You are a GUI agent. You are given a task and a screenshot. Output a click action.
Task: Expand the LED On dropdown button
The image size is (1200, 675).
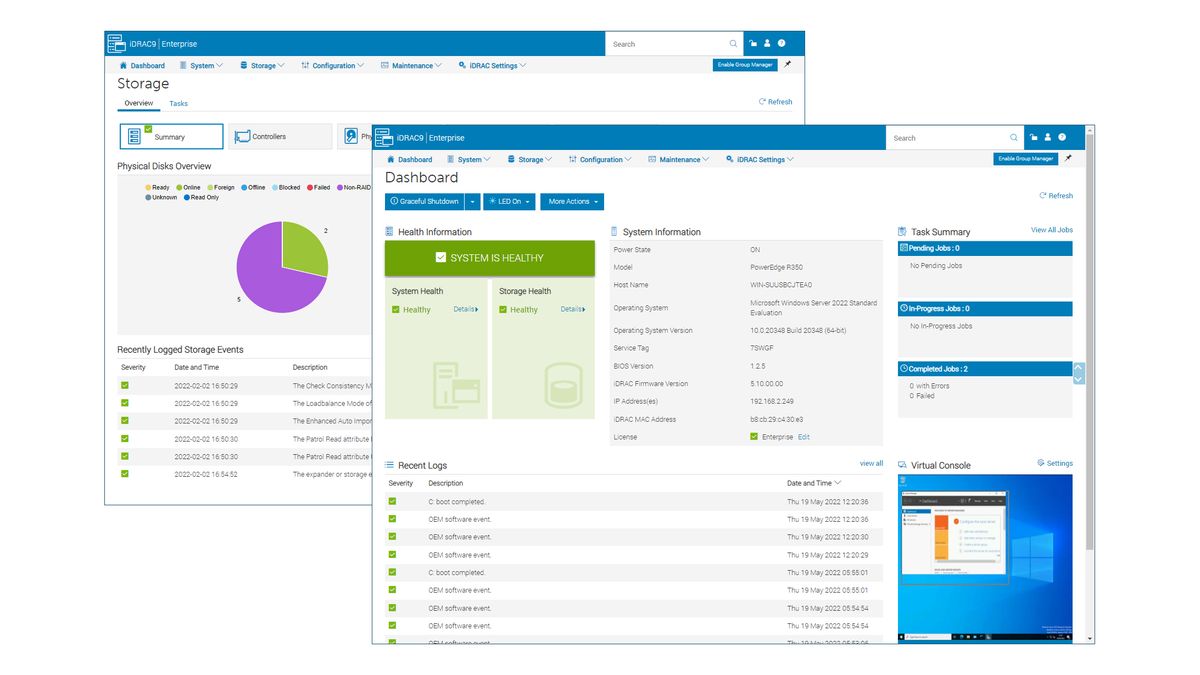point(509,202)
